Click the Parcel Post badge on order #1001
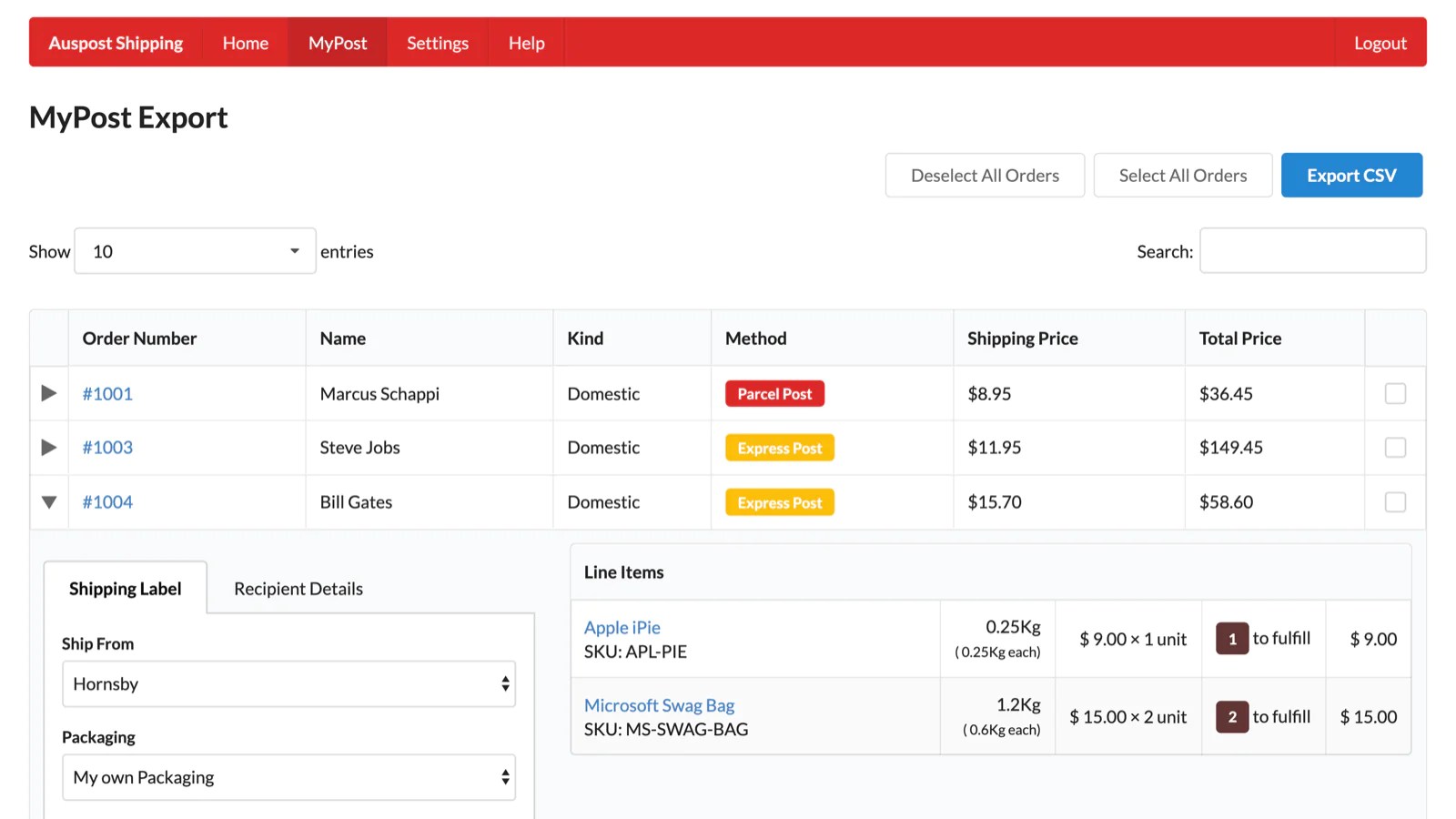The image size is (1456, 819). coord(774,393)
